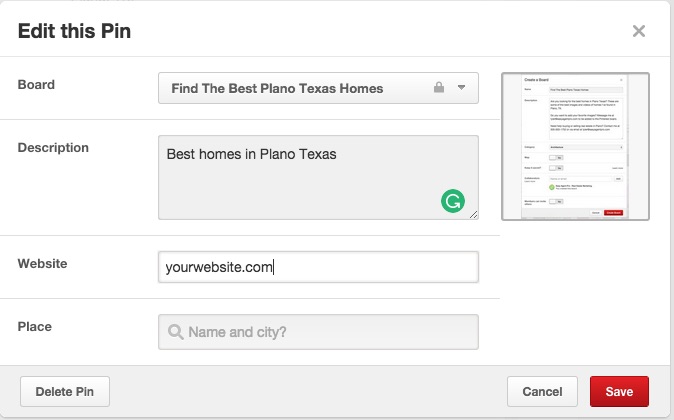Click the magnifier icon in the Place field
Viewport: 674px width, 420px height.
point(175,332)
